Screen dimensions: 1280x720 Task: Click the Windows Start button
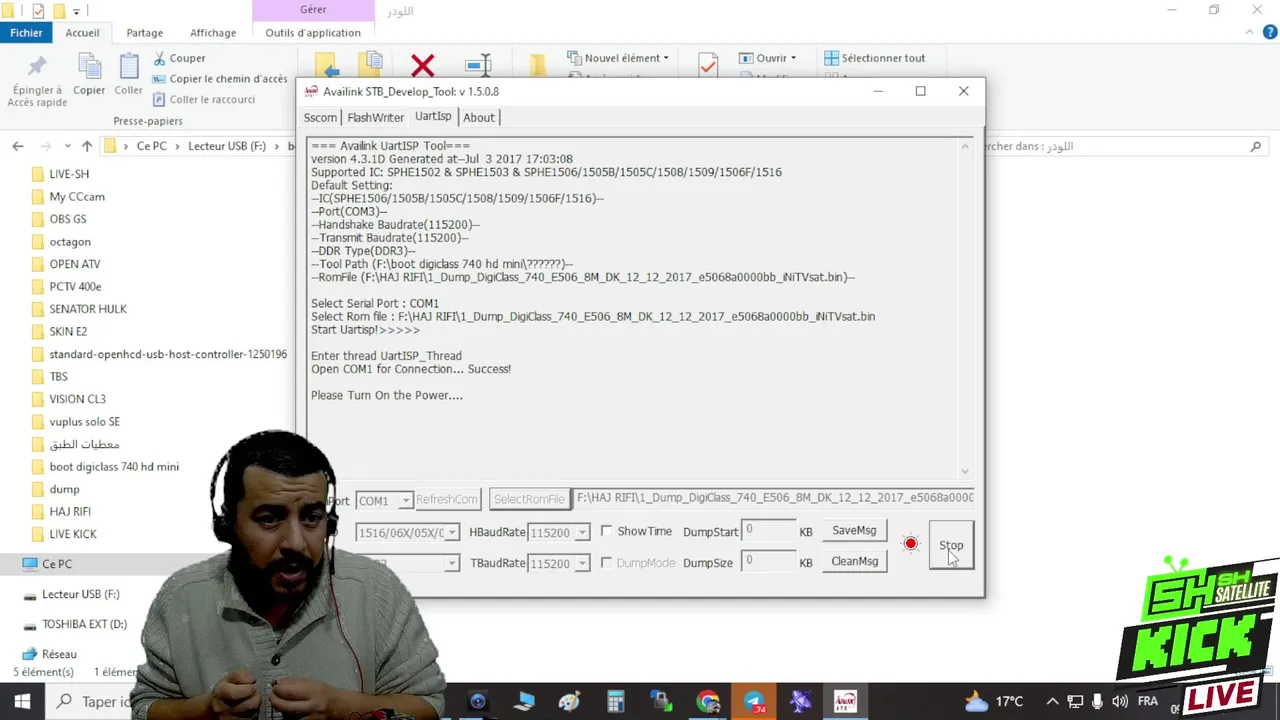22,701
